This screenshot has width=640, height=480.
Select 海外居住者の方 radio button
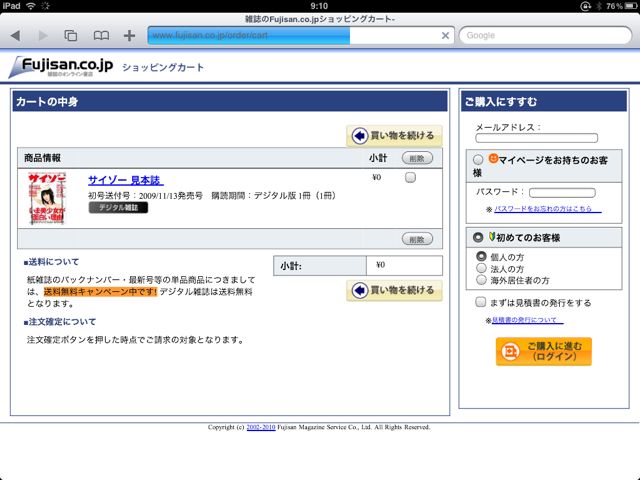(x=481, y=280)
